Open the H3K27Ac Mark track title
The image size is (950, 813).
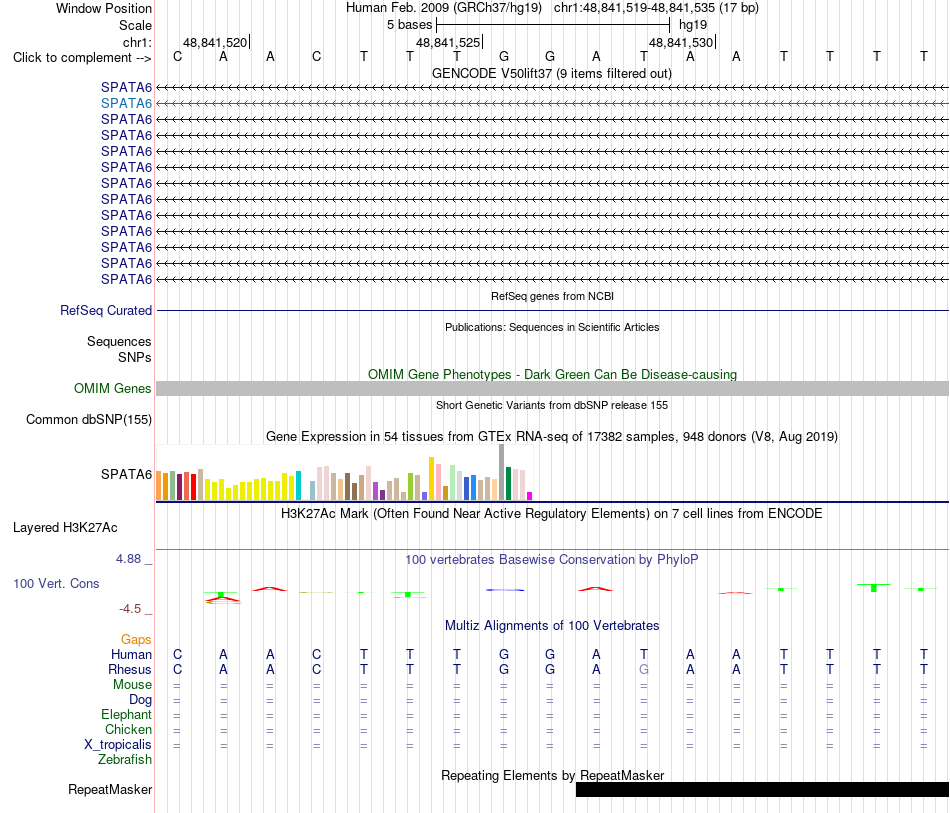point(551,514)
